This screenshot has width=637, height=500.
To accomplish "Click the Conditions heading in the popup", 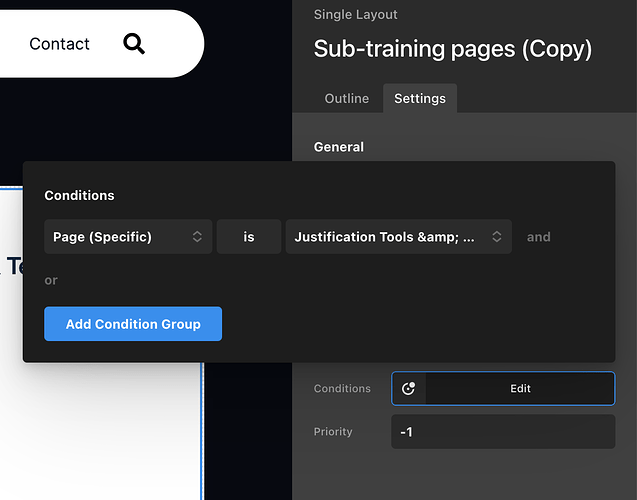I will click(x=79, y=196).
